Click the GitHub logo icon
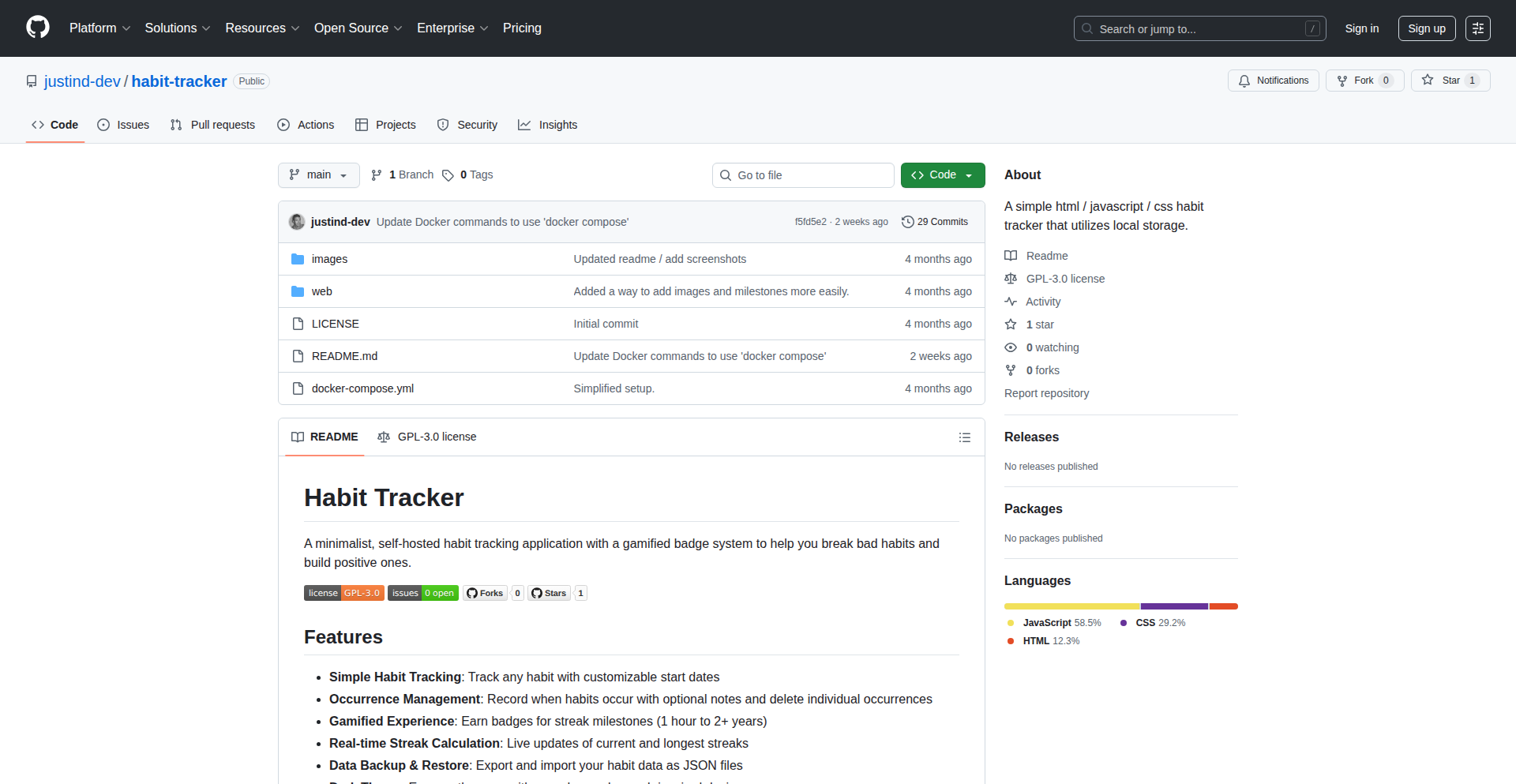The height and width of the screenshot is (784, 1516). (x=38, y=28)
